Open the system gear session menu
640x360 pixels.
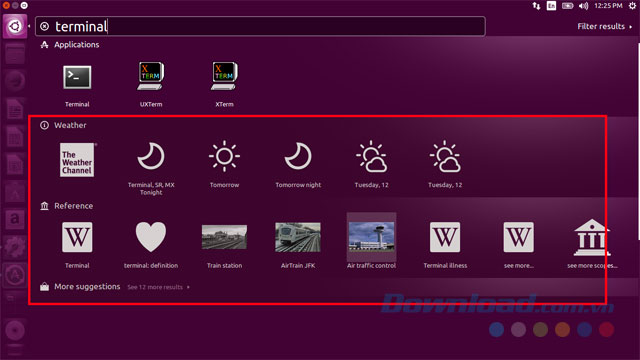[632, 6]
